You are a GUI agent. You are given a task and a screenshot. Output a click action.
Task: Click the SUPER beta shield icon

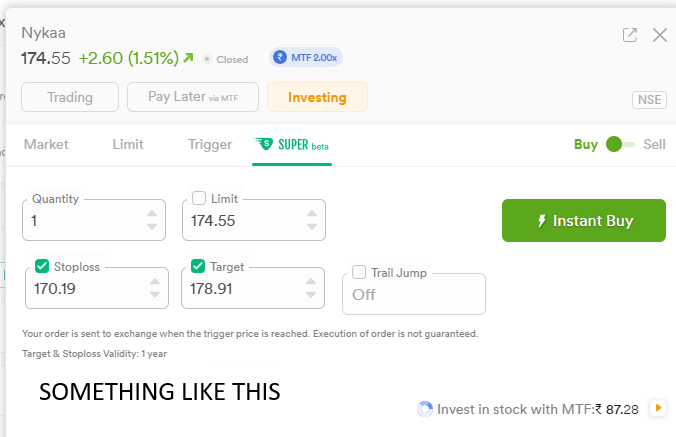pos(263,144)
